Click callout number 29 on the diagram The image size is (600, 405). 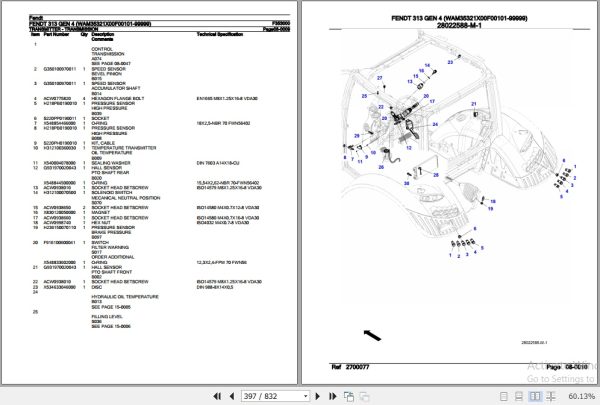point(357,136)
